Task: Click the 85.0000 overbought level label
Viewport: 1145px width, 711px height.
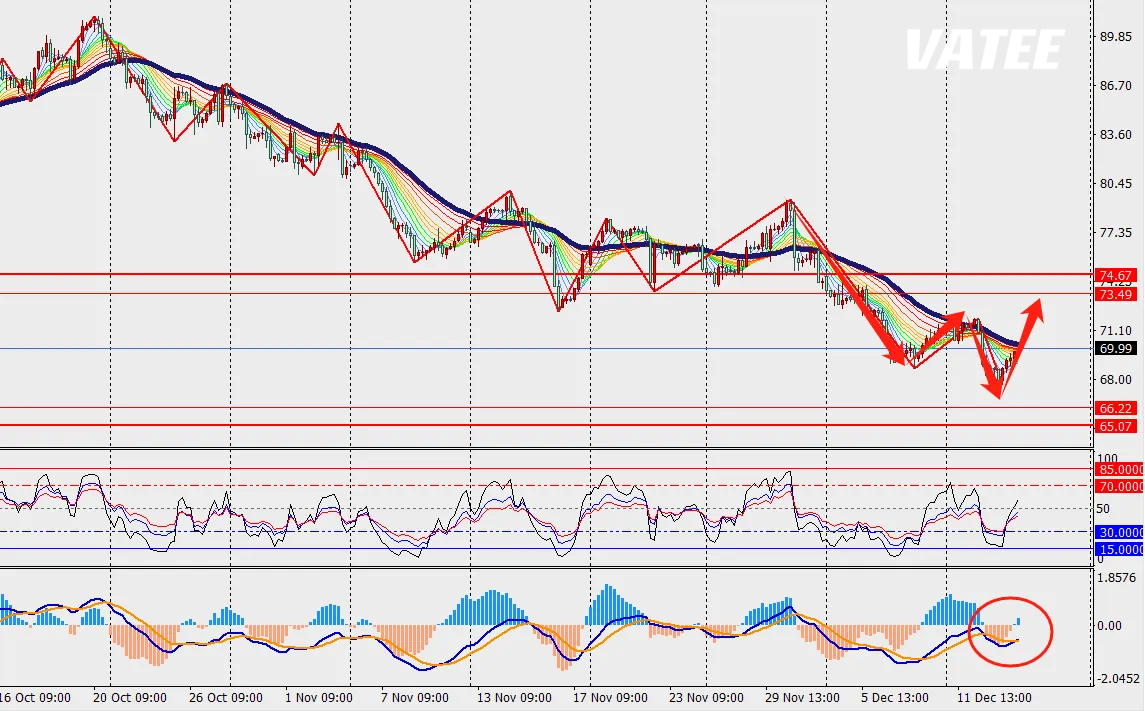Action: tap(1120, 469)
